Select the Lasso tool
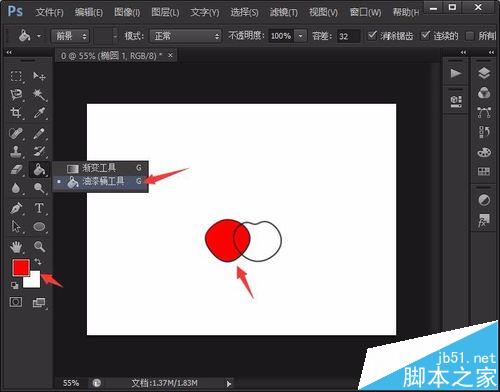Screen dimensions: 500x392 click(16, 95)
